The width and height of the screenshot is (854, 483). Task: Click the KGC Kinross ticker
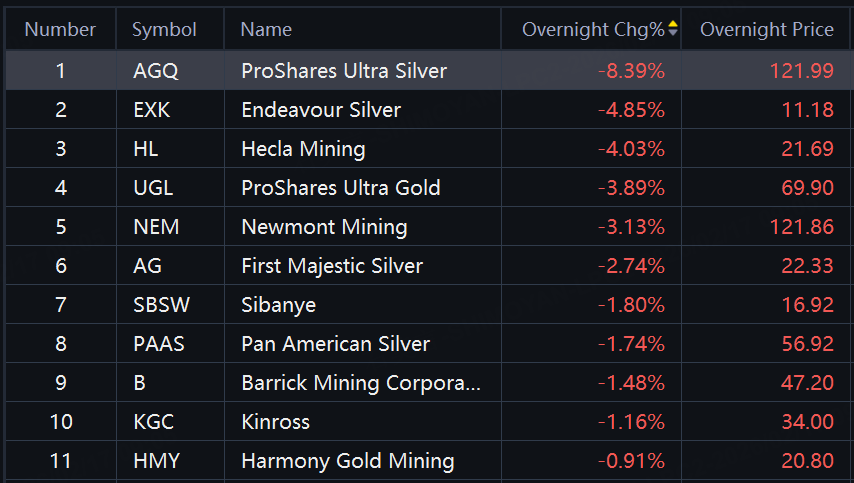(x=153, y=422)
